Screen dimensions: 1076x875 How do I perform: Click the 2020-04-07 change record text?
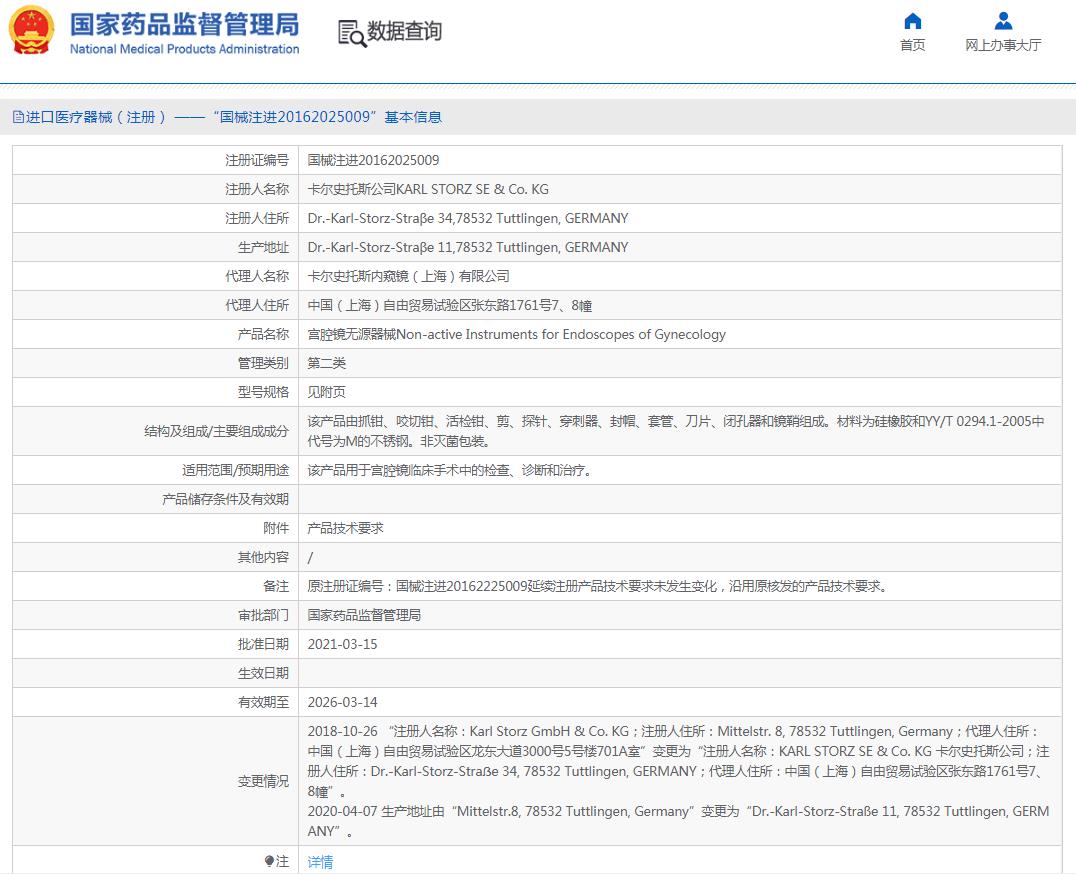click(x=678, y=821)
